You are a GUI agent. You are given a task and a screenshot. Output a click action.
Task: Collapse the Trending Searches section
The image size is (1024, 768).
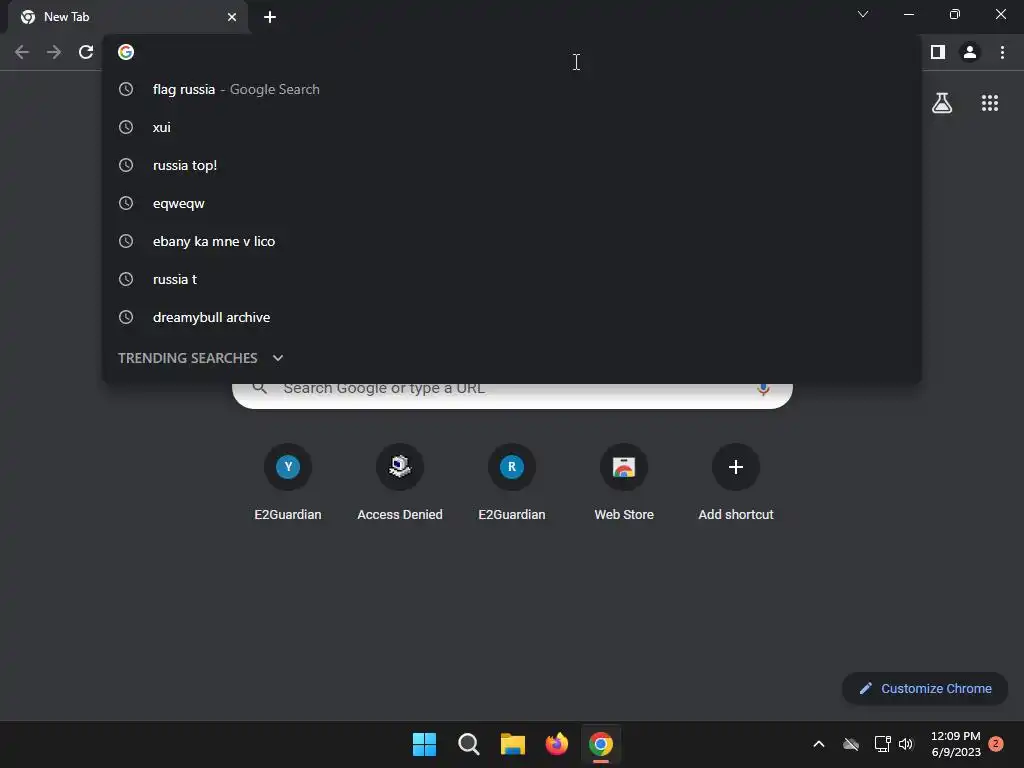coord(278,358)
